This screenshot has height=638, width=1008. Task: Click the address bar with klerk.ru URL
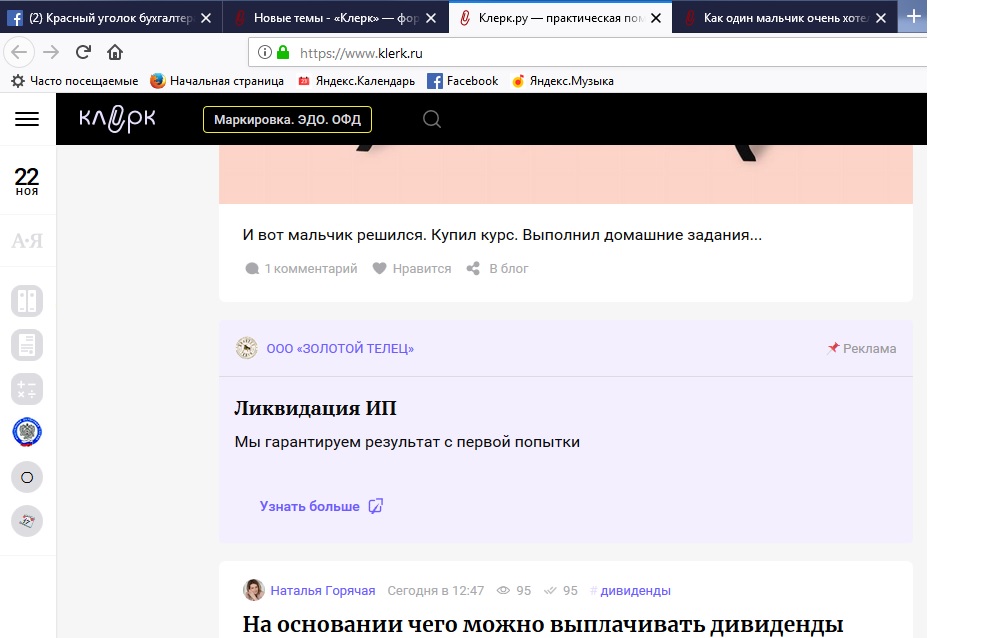click(600, 52)
